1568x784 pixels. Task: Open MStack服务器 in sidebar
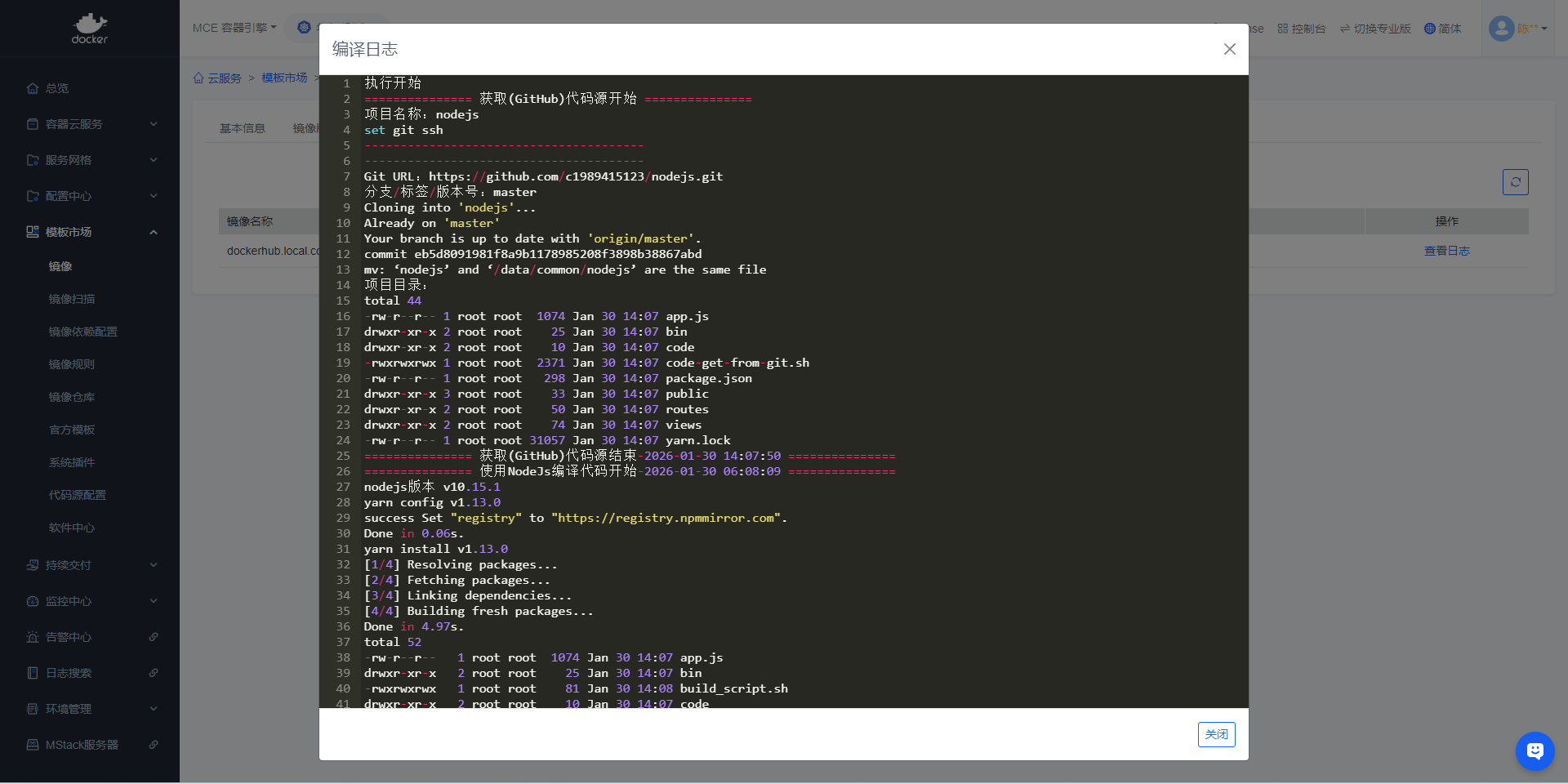coord(82,745)
